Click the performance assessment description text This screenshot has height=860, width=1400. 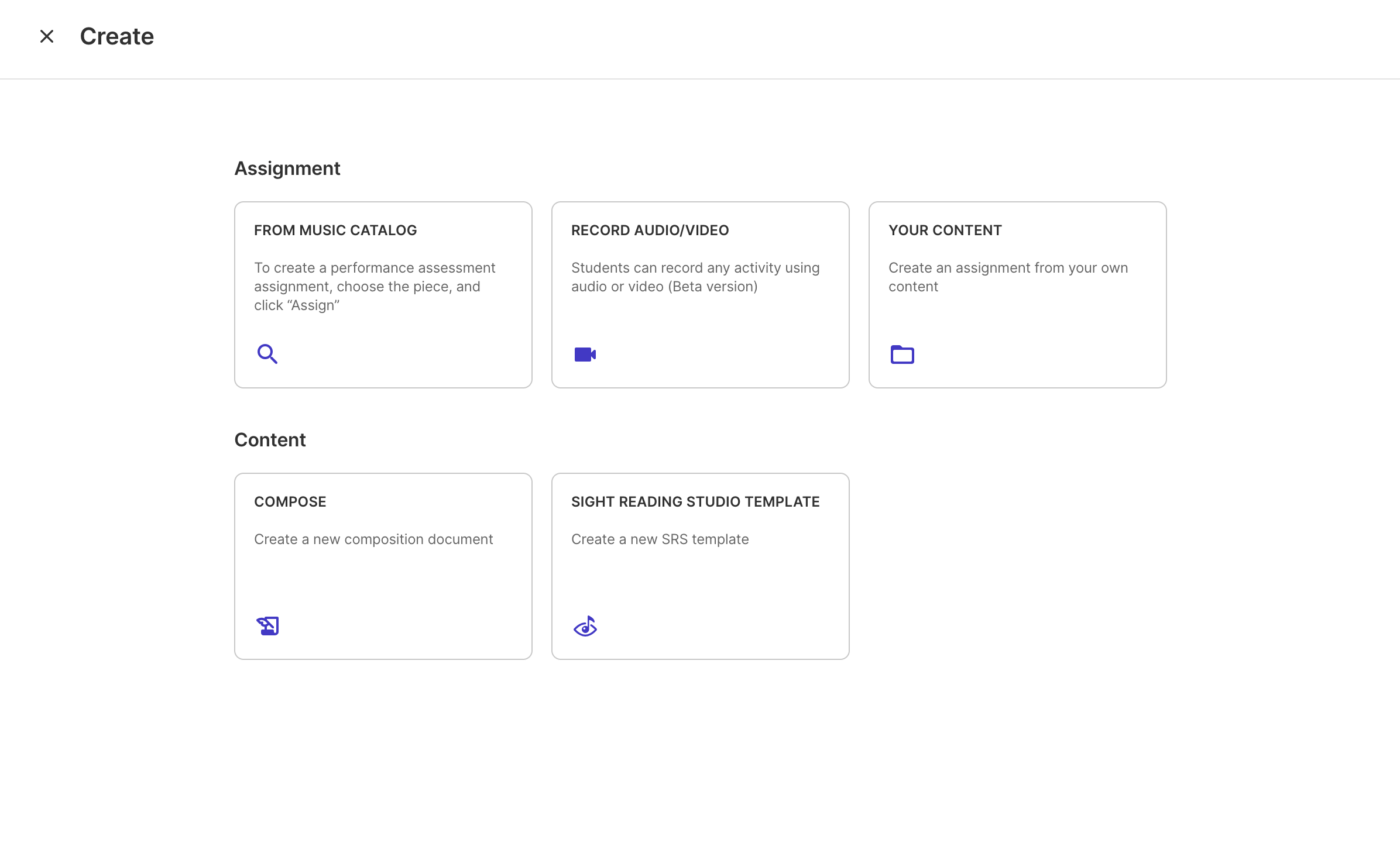(x=374, y=287)
